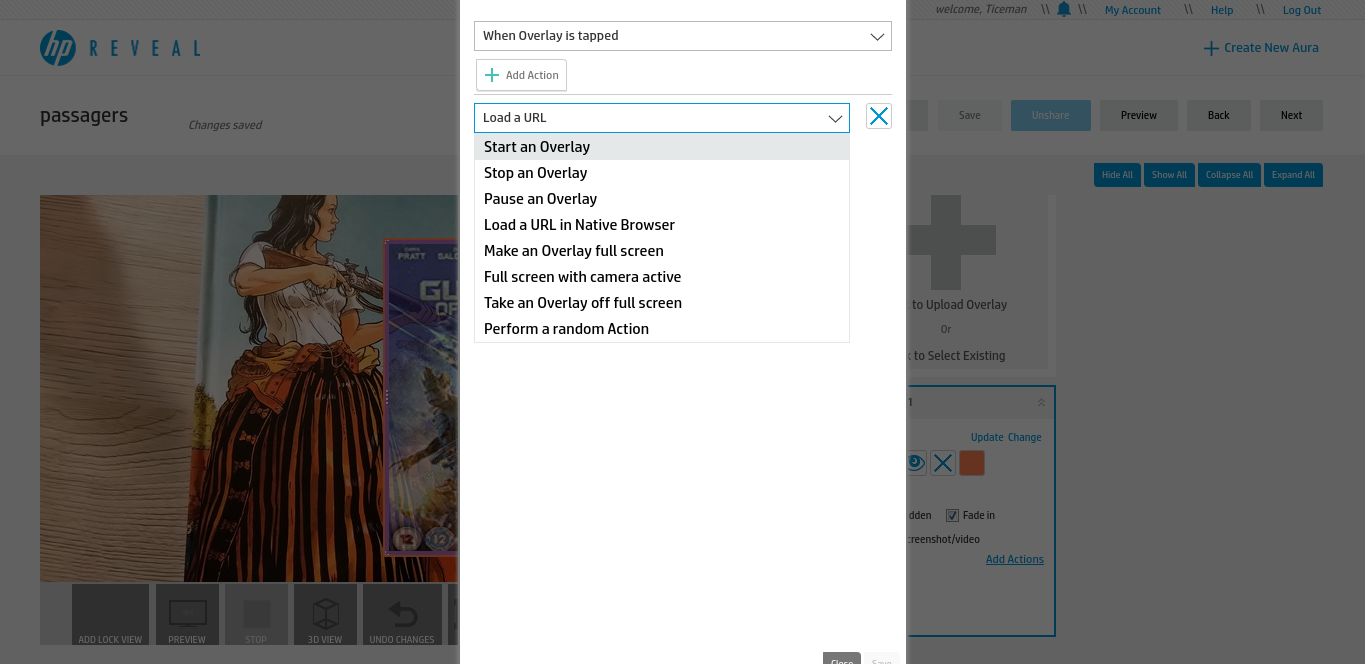
Task: Click the Back button
Action: (x=1218, y=115)
